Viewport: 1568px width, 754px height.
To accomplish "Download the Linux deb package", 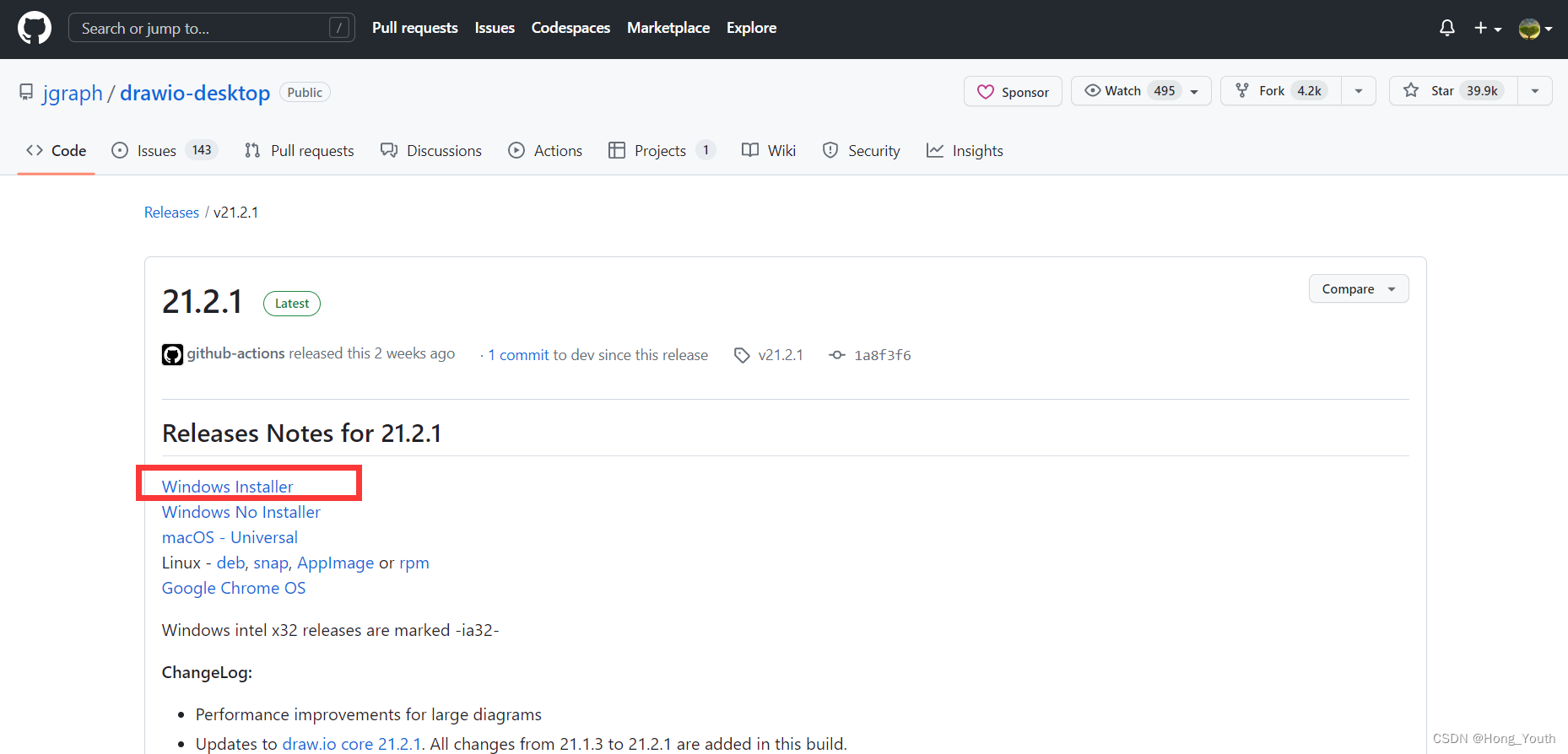I will 230,563.
